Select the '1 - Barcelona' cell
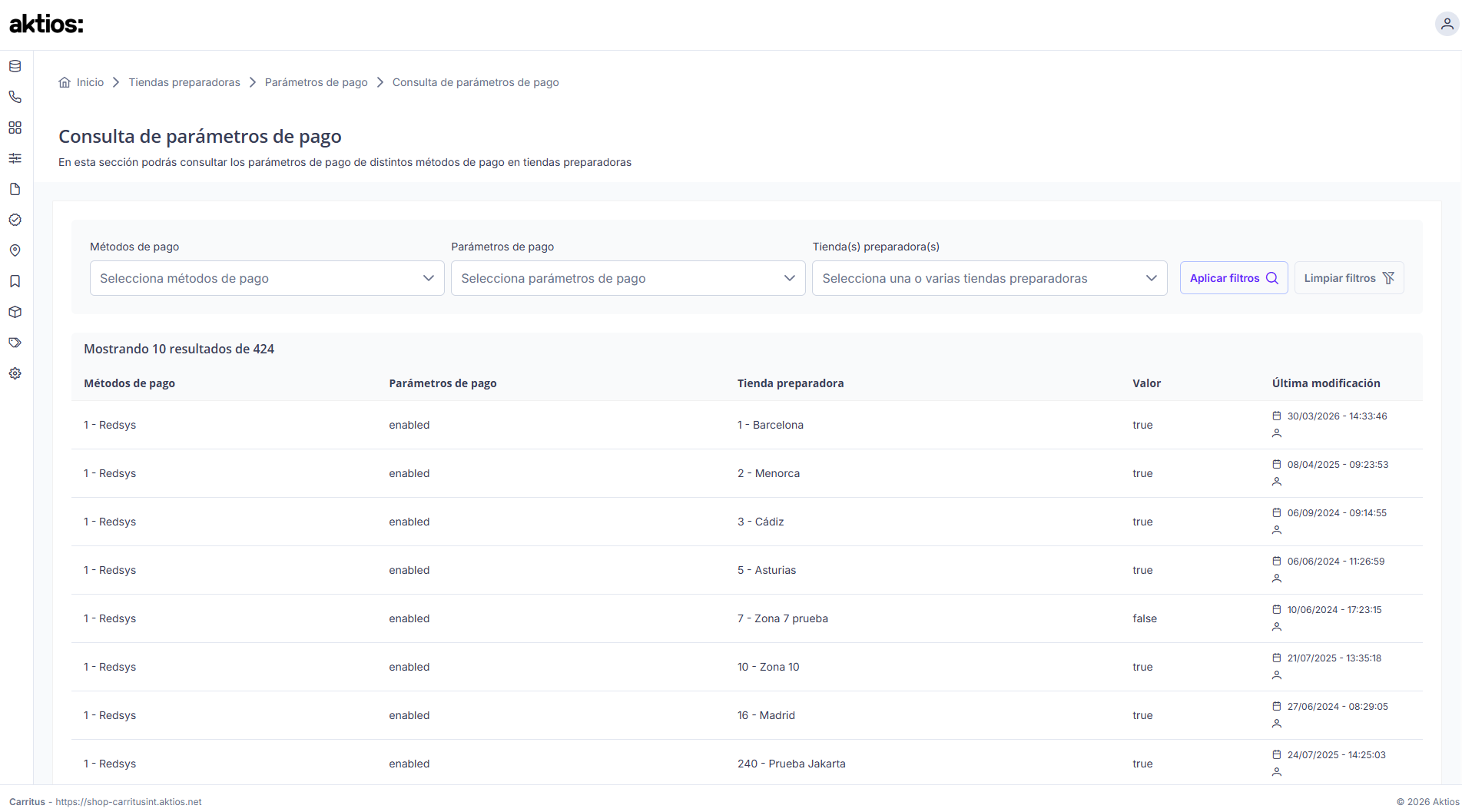The width and height of the screenshot is (1462, 812). click(771, 425)
